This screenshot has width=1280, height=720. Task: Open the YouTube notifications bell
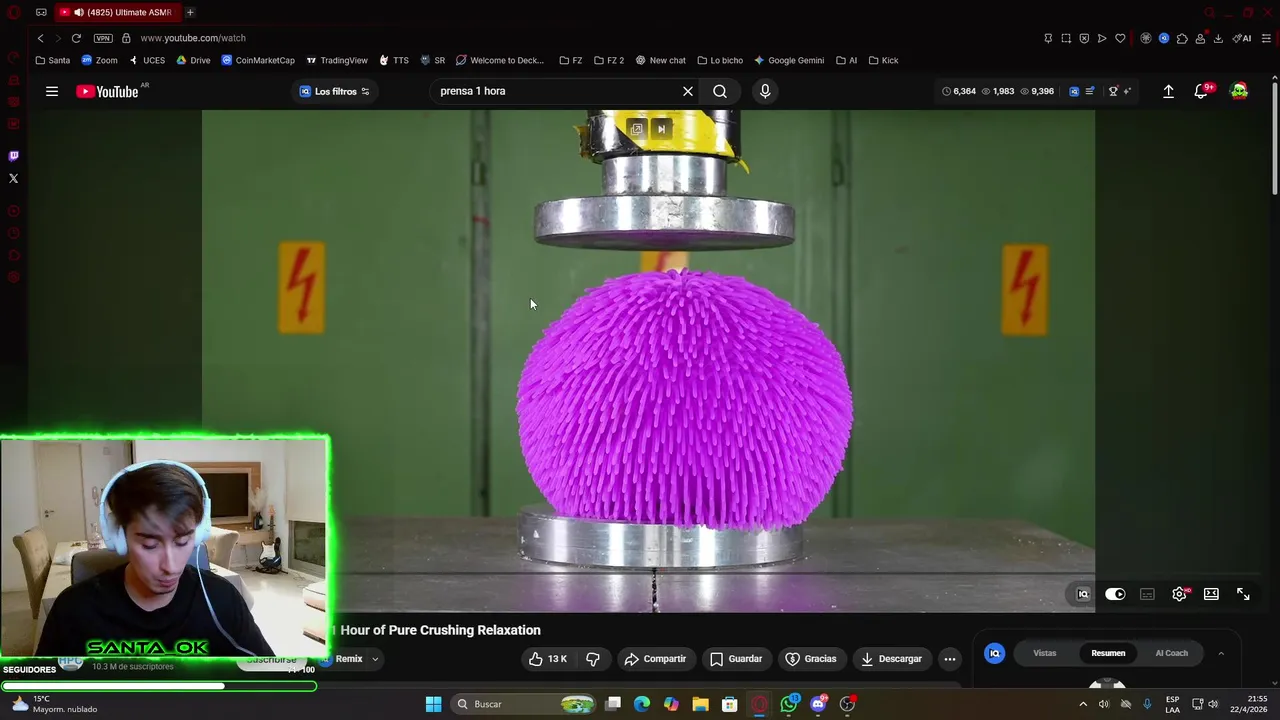1201,91
